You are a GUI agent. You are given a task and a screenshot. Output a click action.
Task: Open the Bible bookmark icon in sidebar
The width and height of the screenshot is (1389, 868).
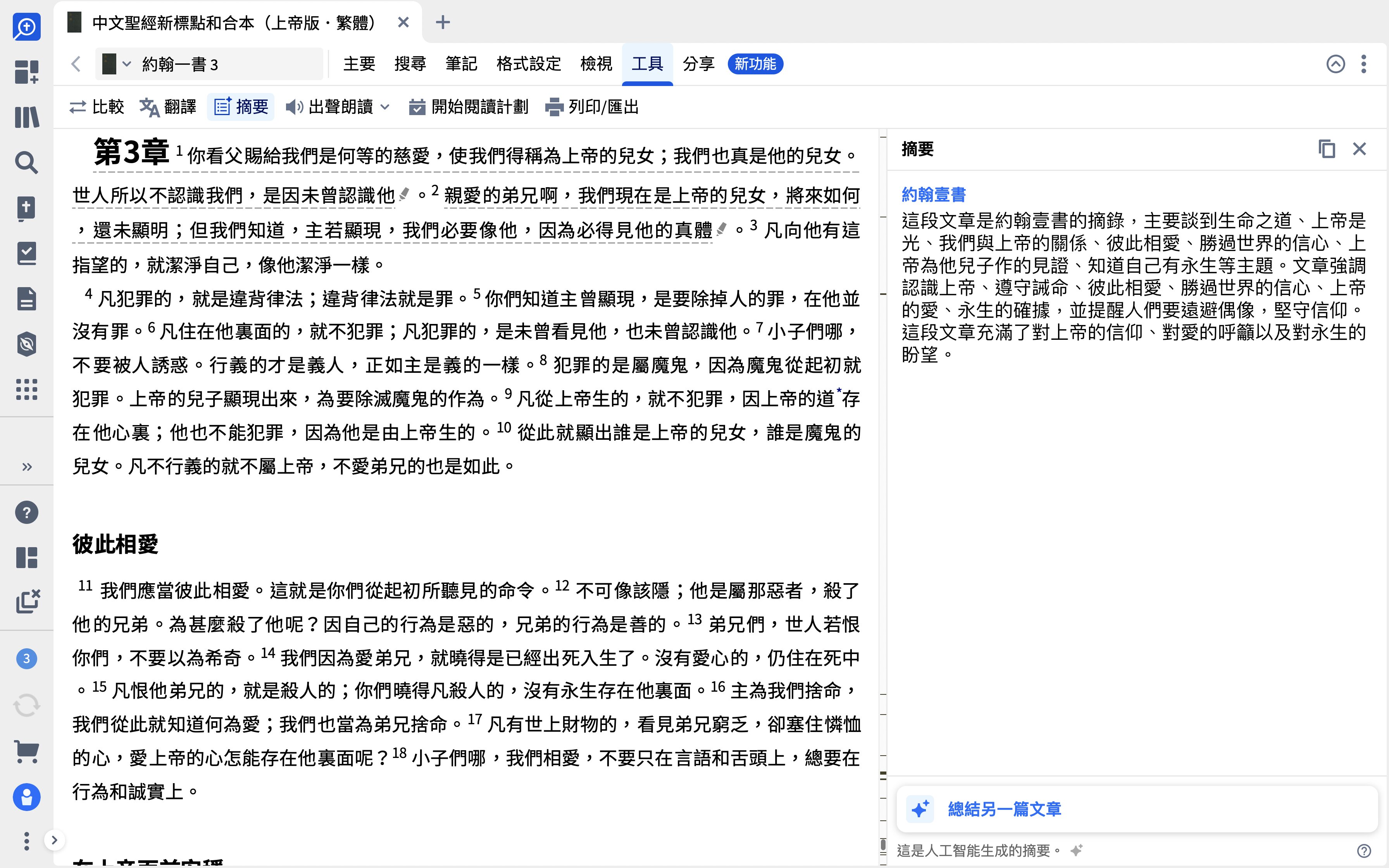pos(26,208)
